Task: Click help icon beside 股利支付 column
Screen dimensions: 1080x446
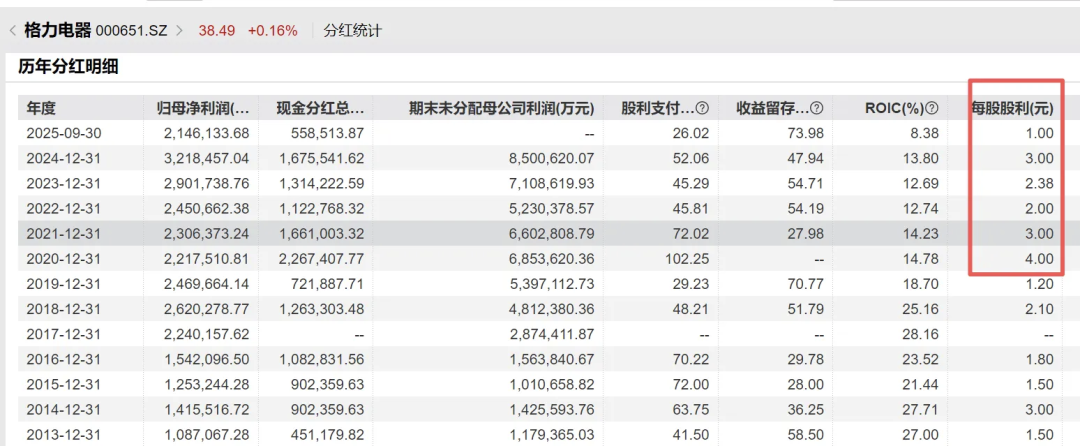Action: pyautogui.click(x=702, y=108)
